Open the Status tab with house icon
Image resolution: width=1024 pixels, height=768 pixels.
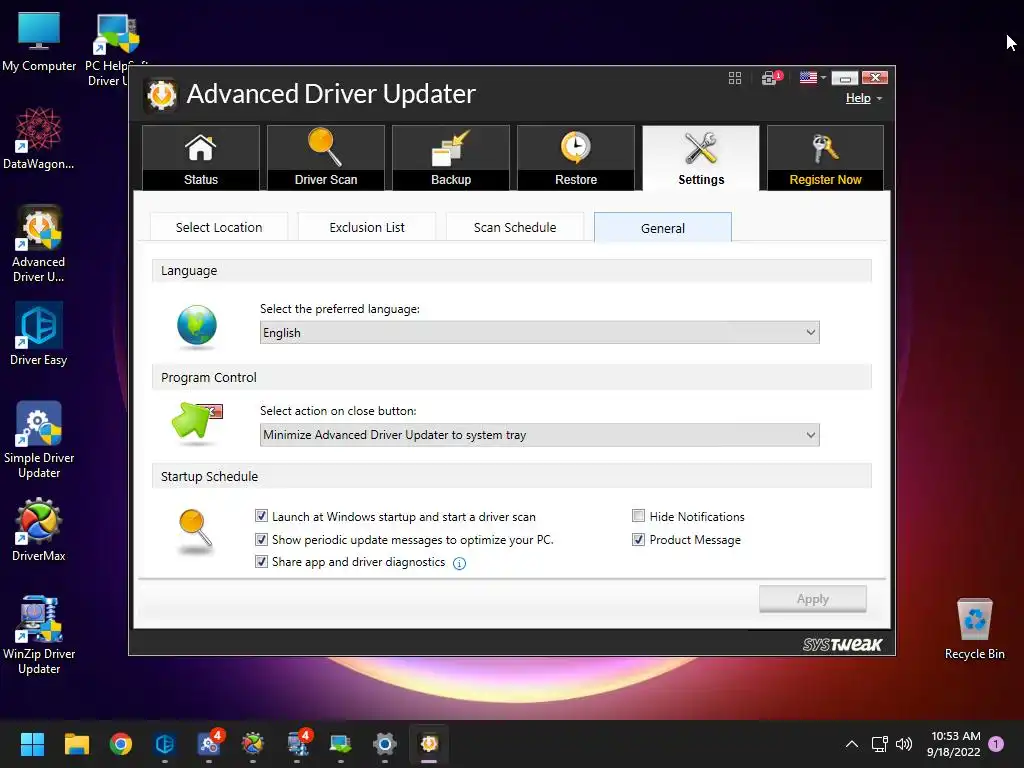pos(200,158)
